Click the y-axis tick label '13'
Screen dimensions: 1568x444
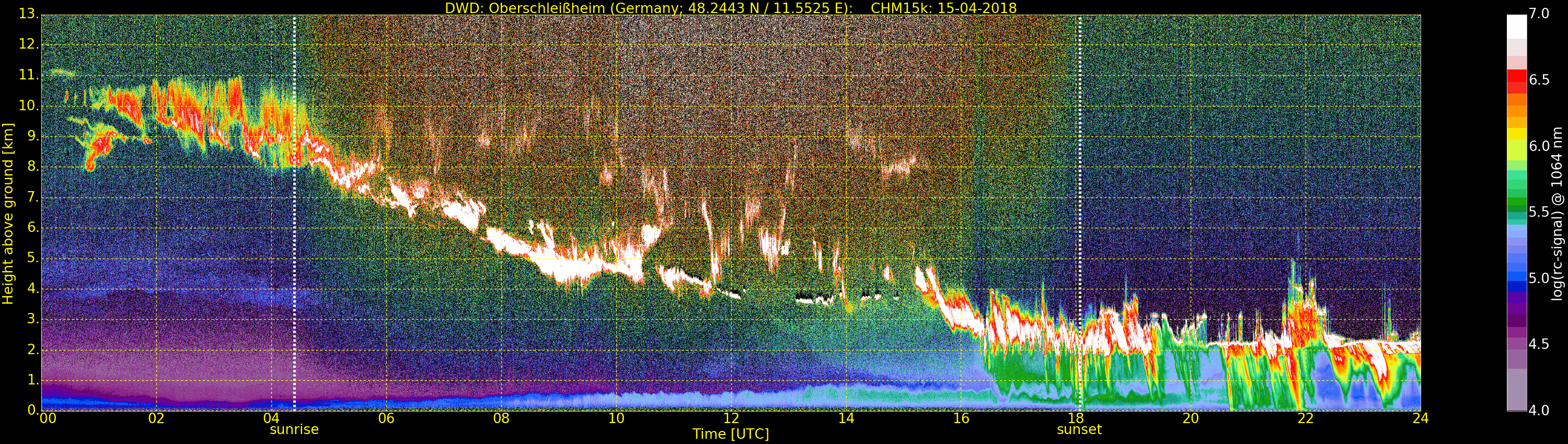click(x=30, y=14)
